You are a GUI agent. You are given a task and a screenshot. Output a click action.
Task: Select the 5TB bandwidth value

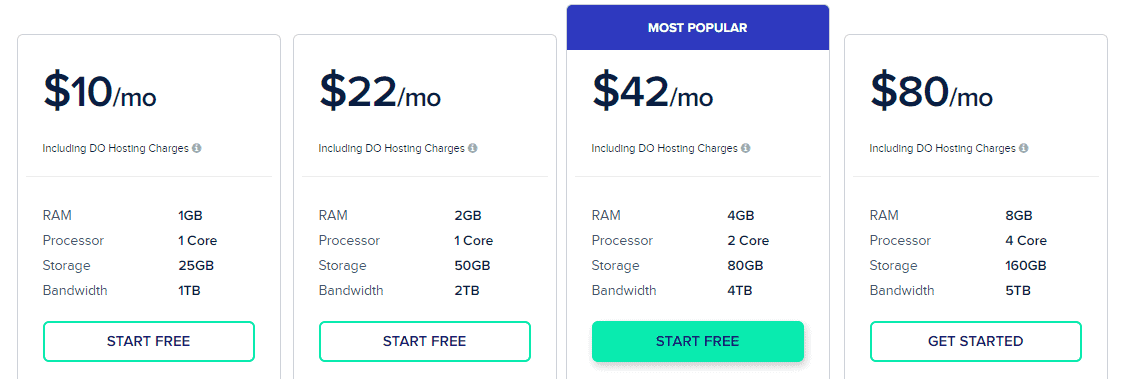coord(1018,291)
